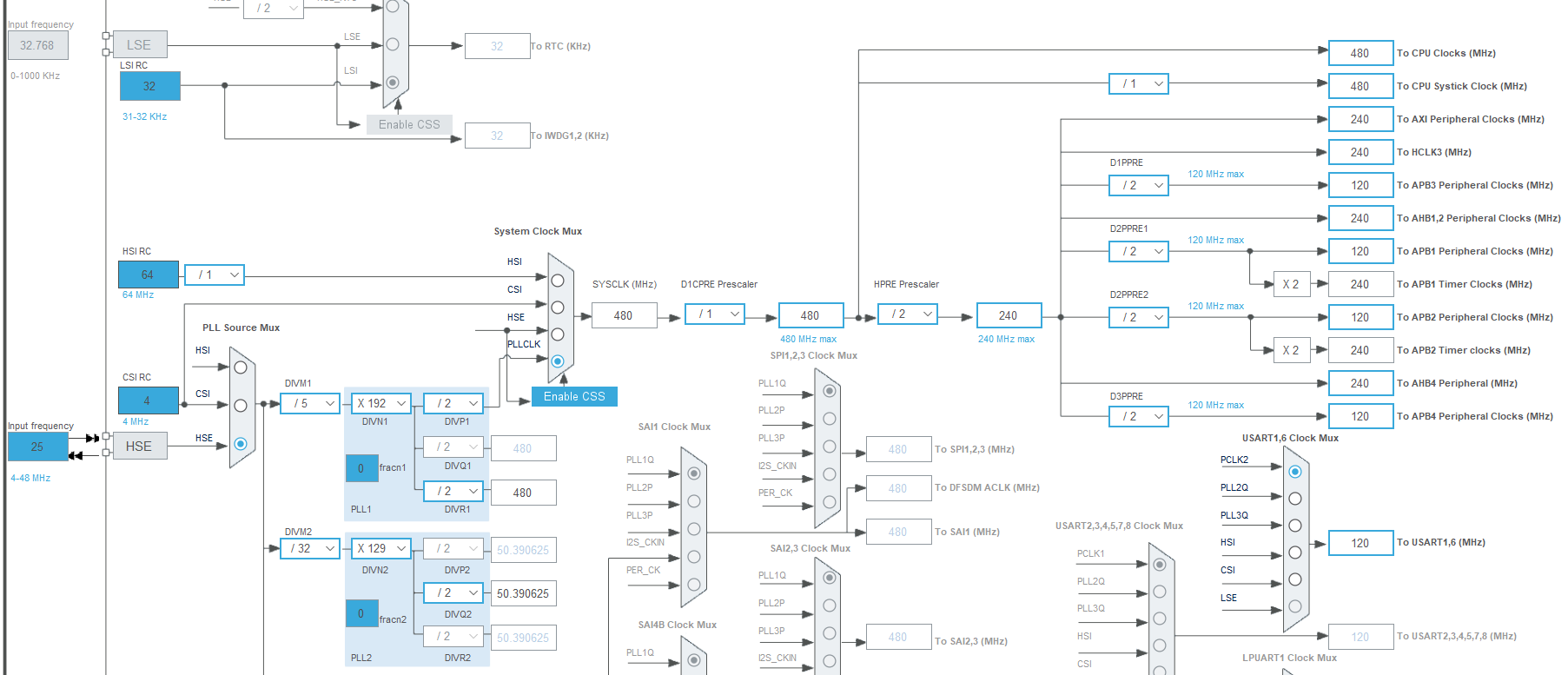The image size is (1568, 675).
Task: Click the HSE input frequency field
Action: [37, 447]
